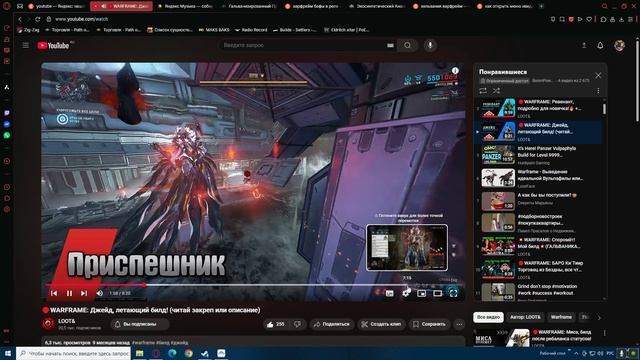The height and width of the screenshot is (360, 640).
Task: Skip to the previous video in the playlist
Action: (54, 293)
